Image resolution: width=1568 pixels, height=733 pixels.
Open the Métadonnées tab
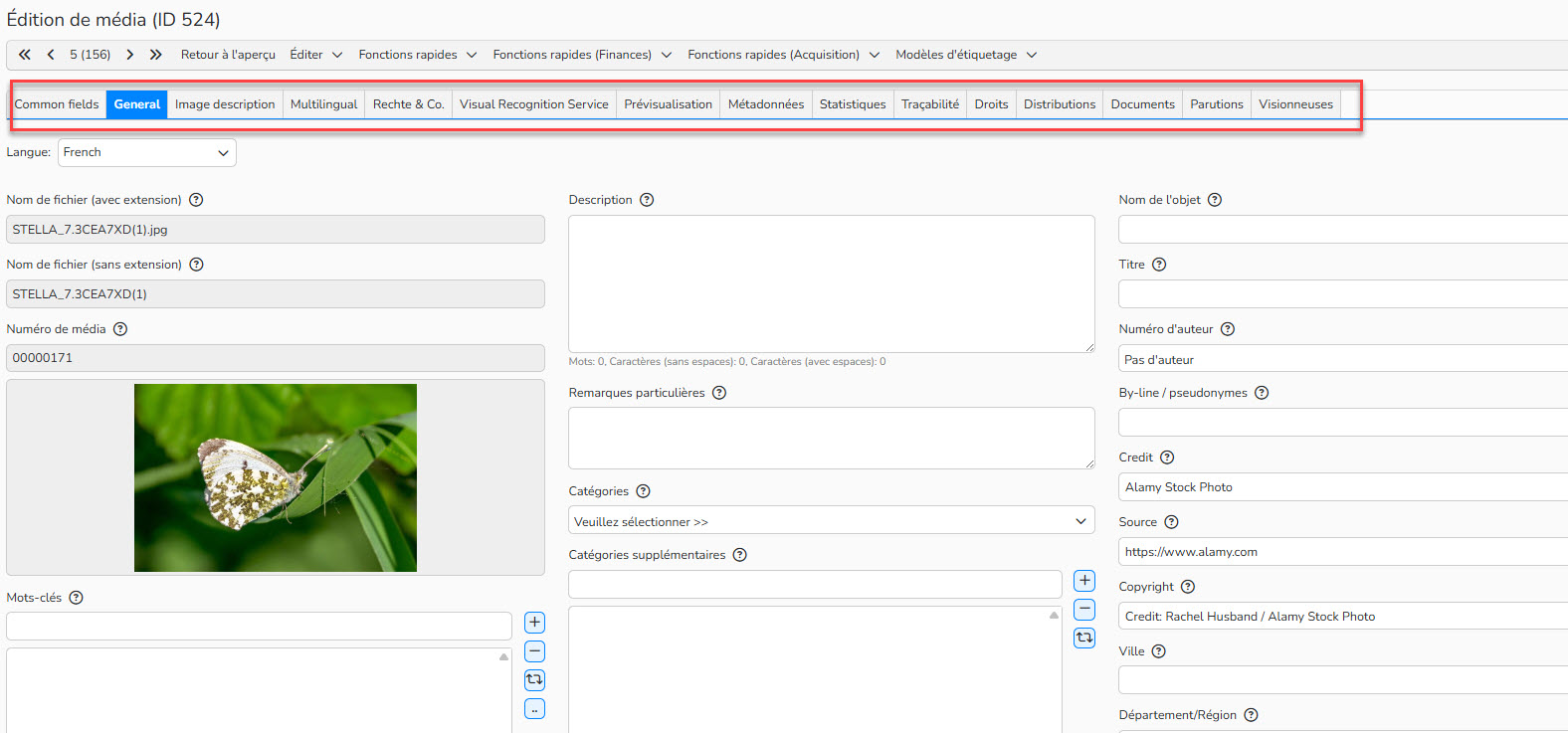pyautogui.click(x=766, y=104)
